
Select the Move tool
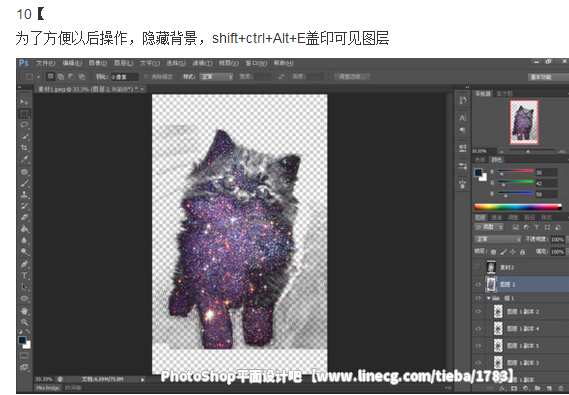(24, 102)
